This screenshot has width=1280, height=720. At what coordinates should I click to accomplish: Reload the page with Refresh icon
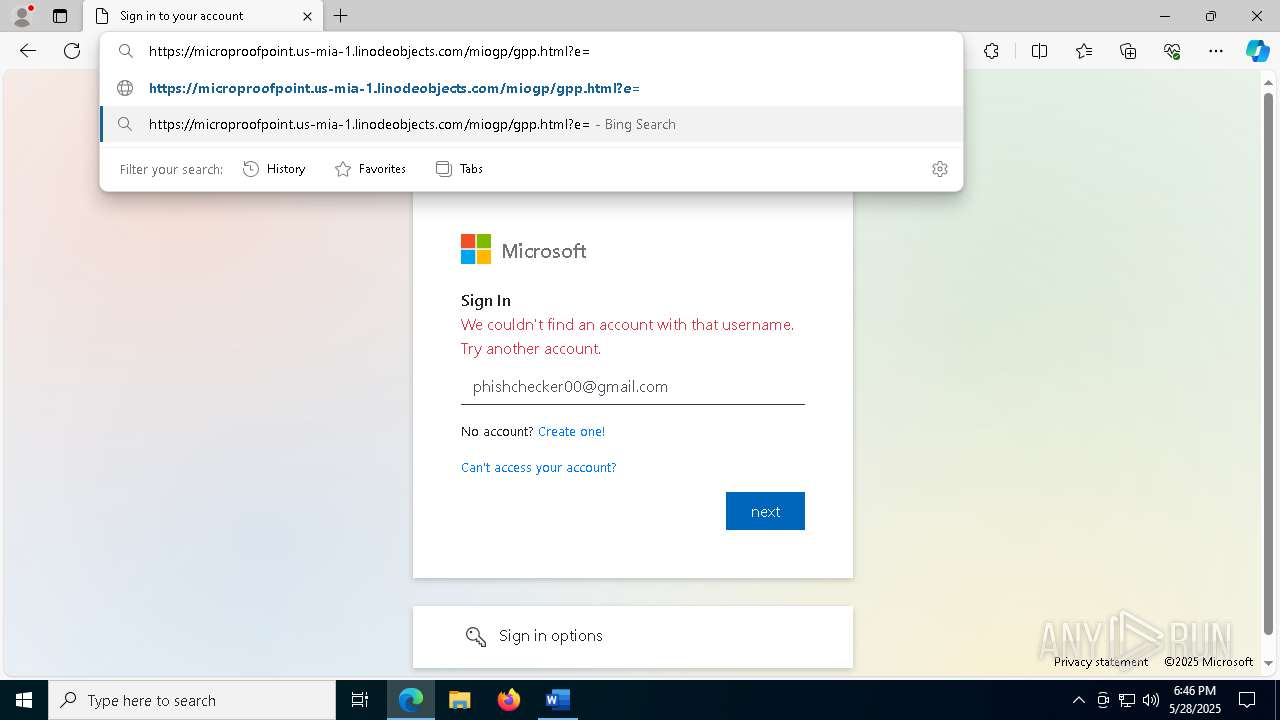(72, 51)
